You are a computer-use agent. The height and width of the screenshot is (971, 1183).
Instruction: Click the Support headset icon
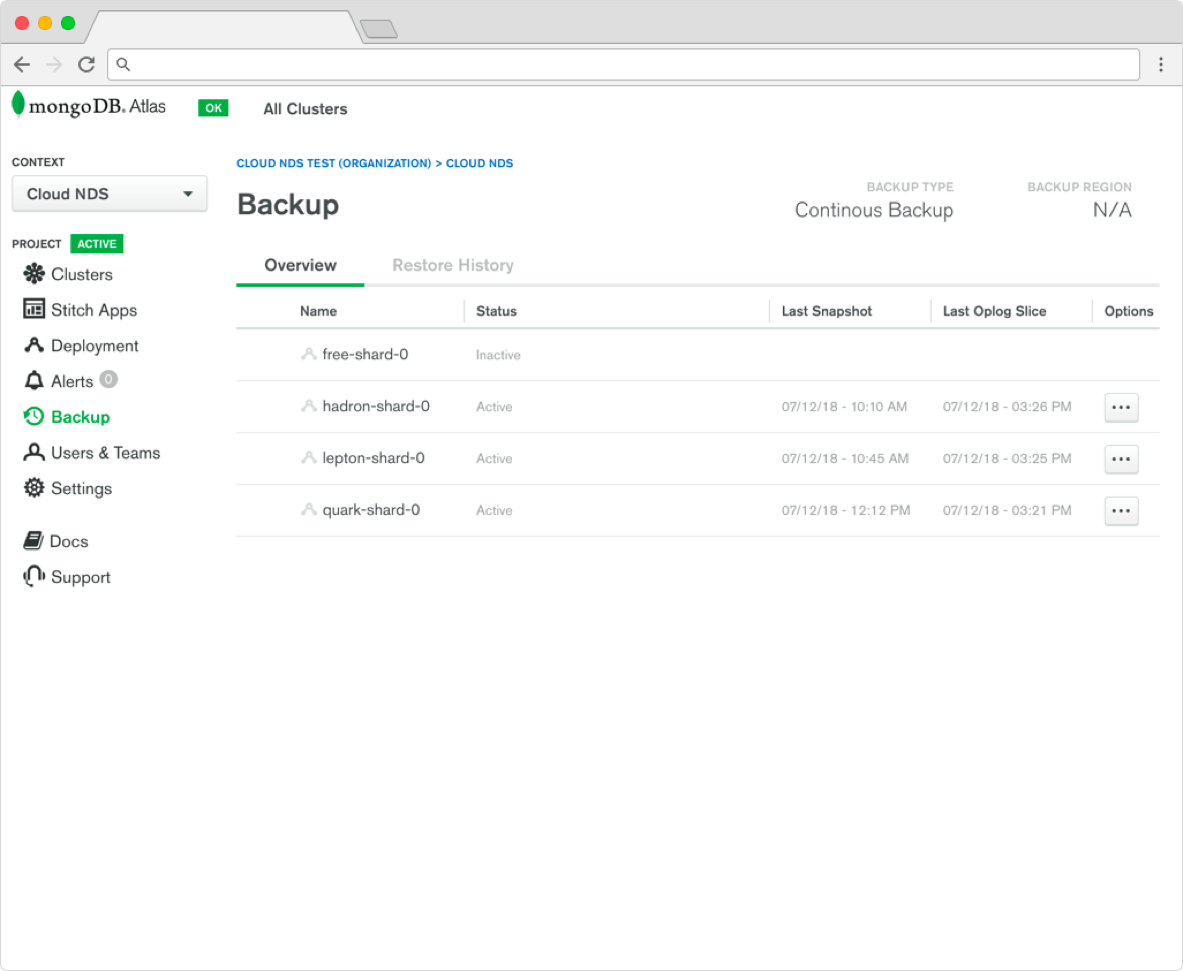tap(34, 576)
